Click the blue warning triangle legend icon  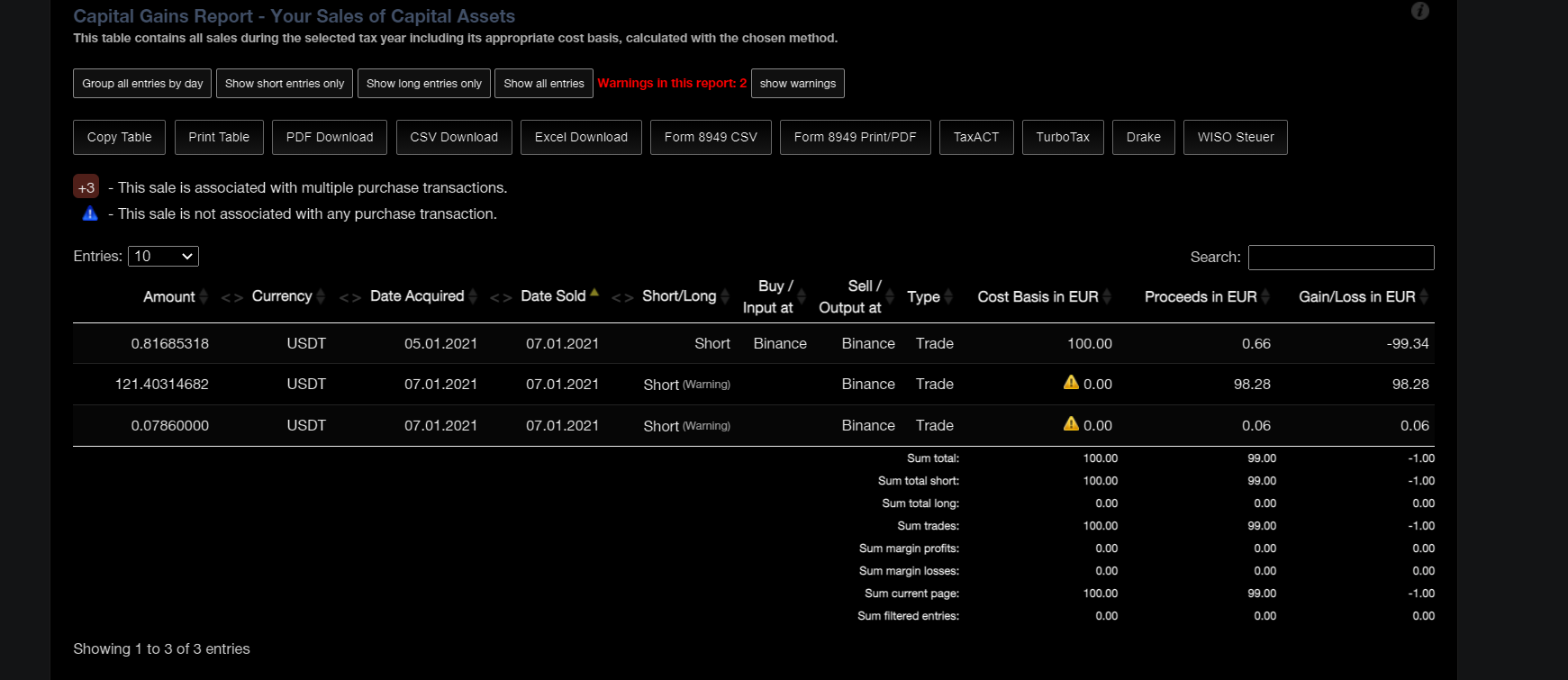click(90, 213)
